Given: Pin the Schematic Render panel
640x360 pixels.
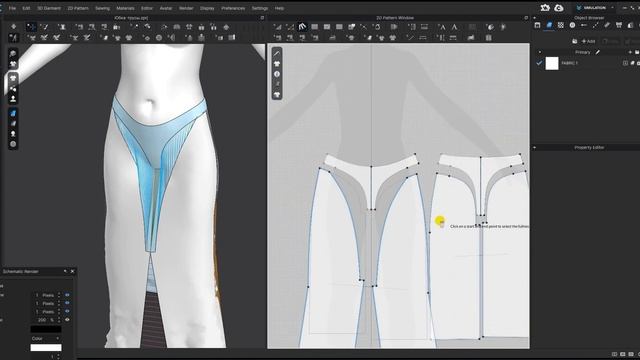Looking at the screenshot, I should click(x=65, y=271).
